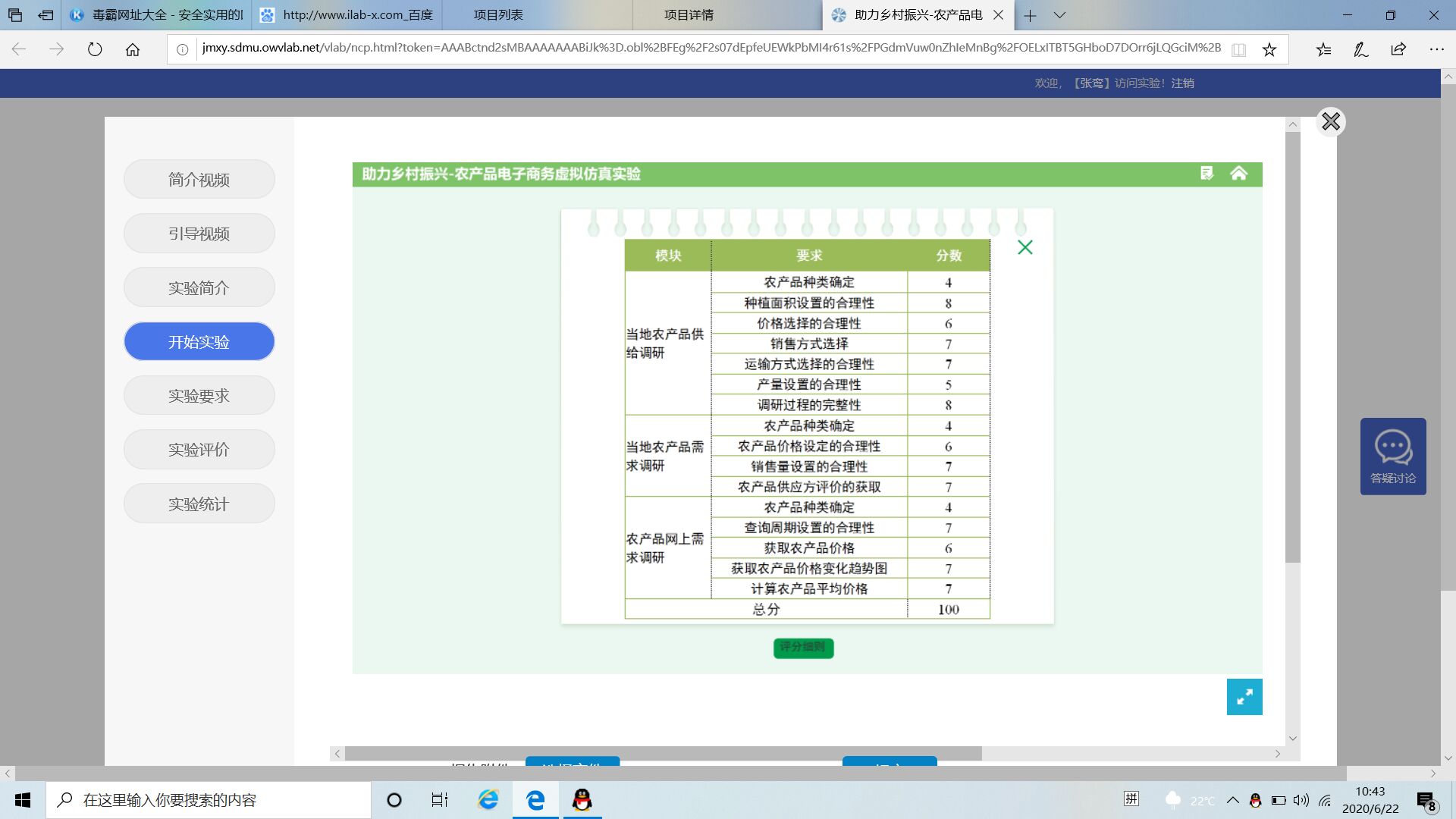Open the 答疑讨论 chat widget
1456x819 pixels.
(1392, 456)
